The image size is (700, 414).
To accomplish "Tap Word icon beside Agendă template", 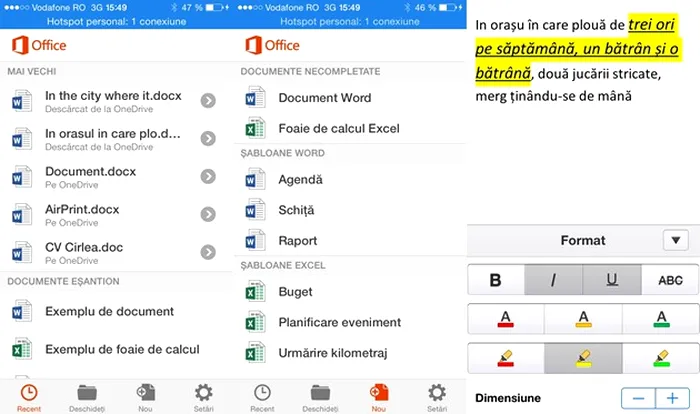I will [255, 179].
